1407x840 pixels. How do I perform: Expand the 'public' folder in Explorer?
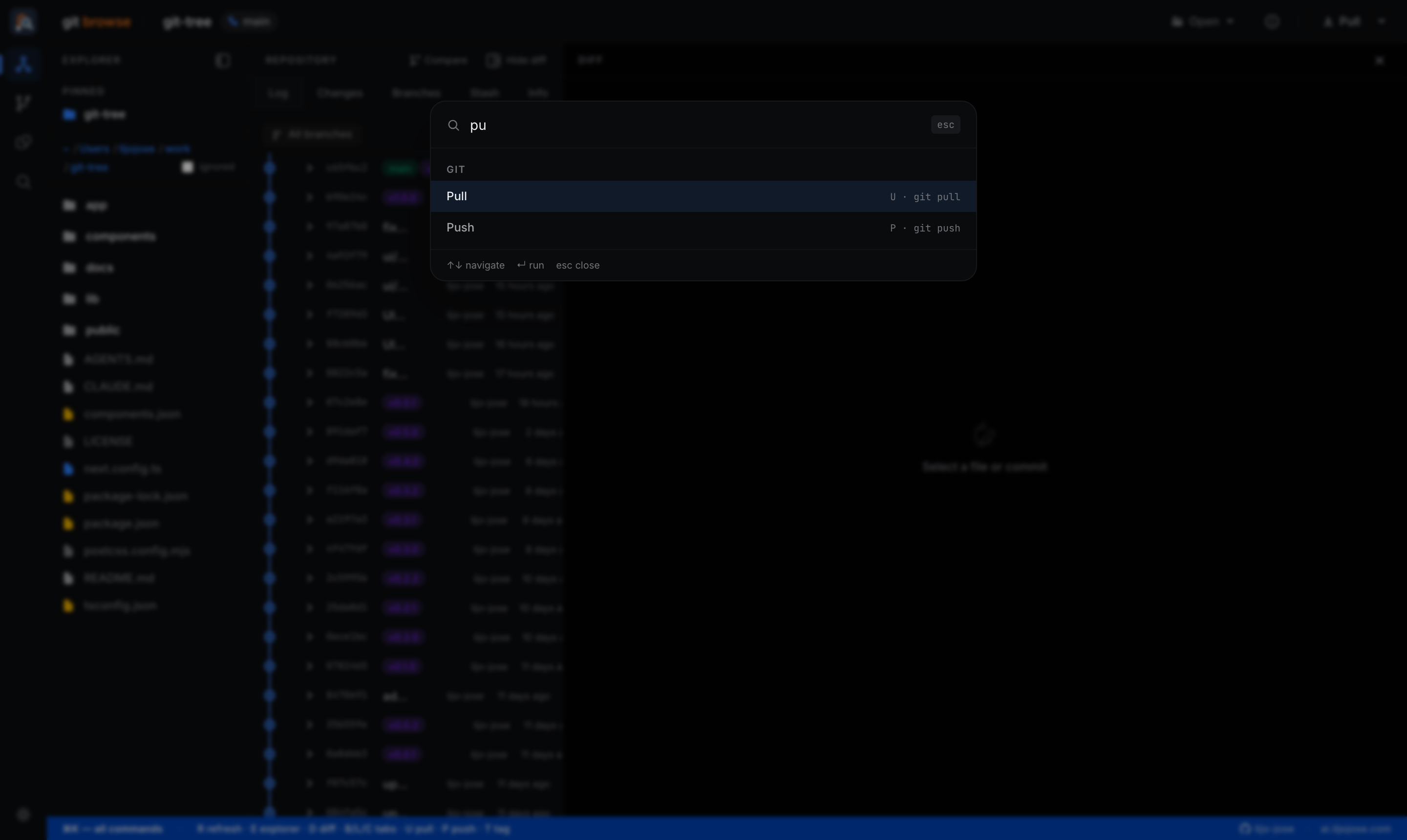click(90, 330)
